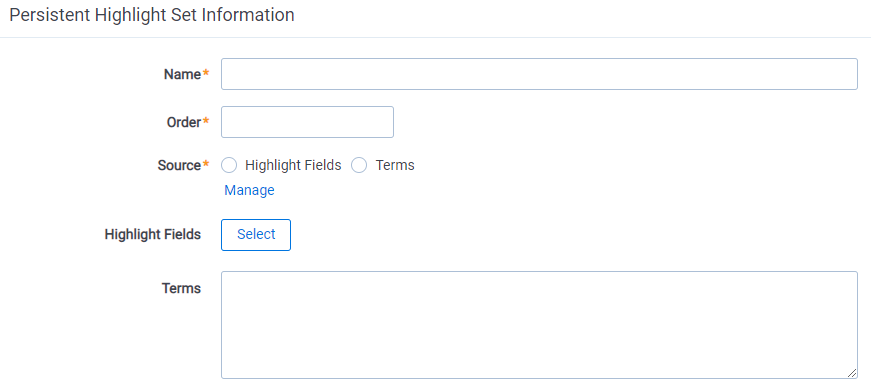871x390 pixels.
Task: Click the Select button for Highlight Fields
Action: tap(256, 234)
